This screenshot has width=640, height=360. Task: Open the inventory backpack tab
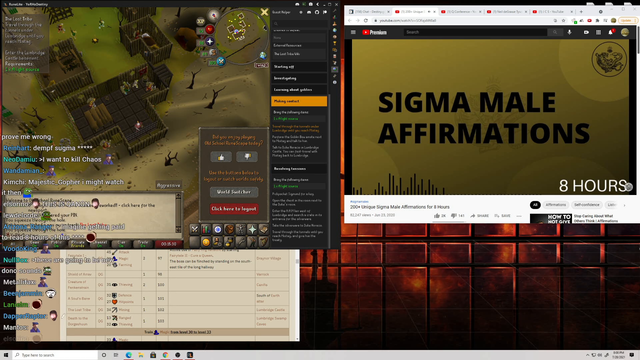pyautogui.click(x=229, y=229)
